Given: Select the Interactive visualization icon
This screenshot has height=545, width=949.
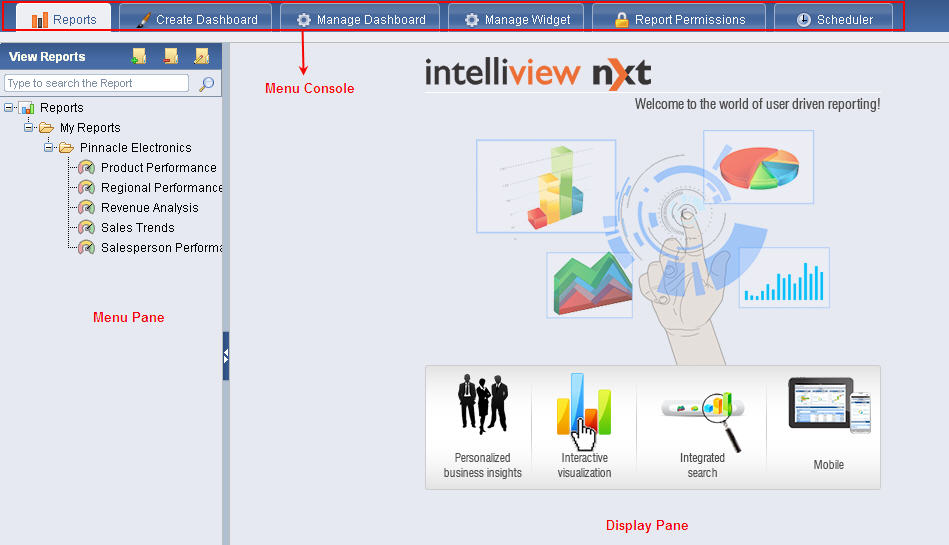Looking at the screenshot, I should pos(583,410).
